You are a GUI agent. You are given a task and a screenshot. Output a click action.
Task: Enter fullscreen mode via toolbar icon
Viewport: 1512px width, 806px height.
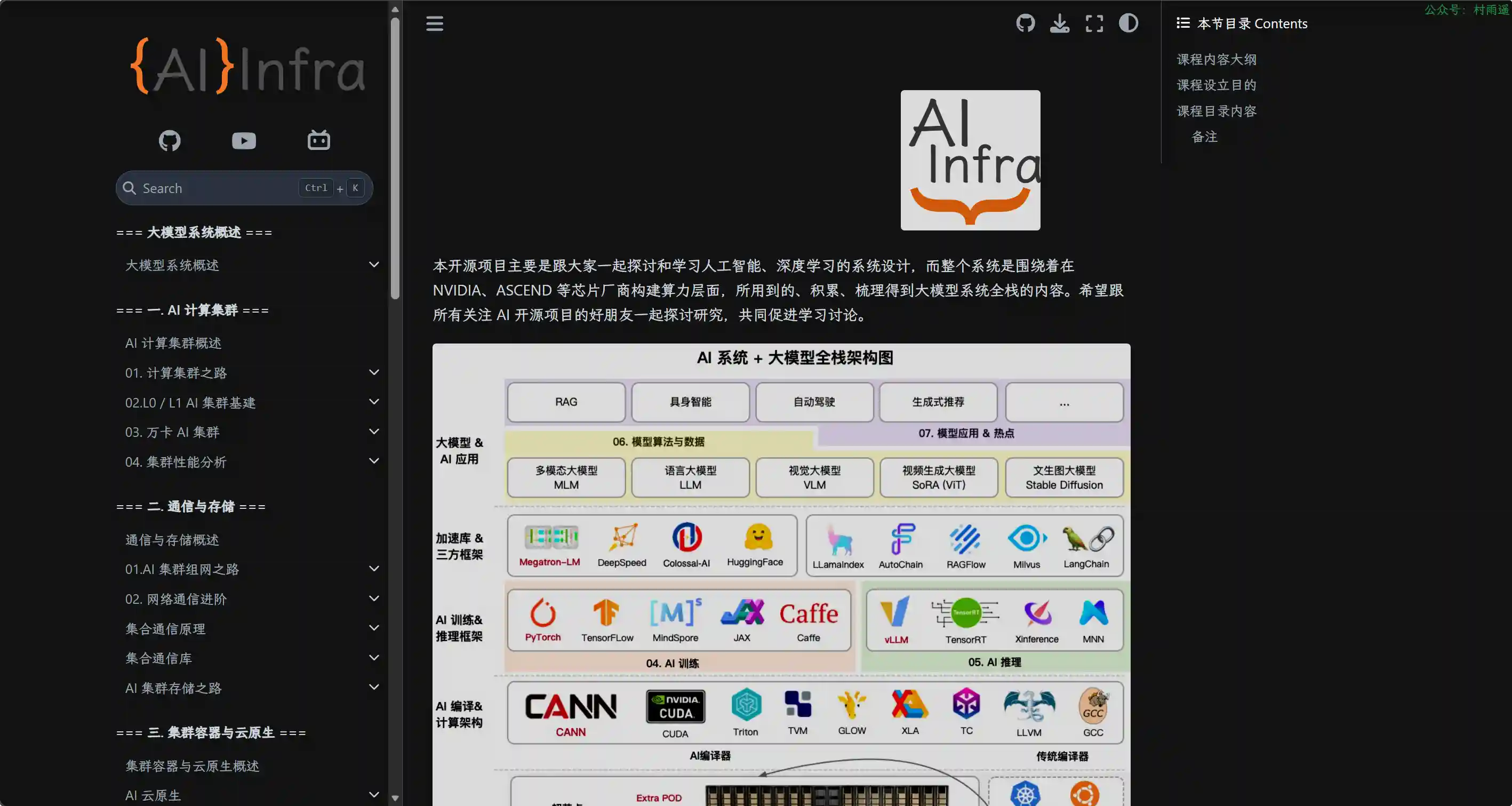pos(1094,23)
